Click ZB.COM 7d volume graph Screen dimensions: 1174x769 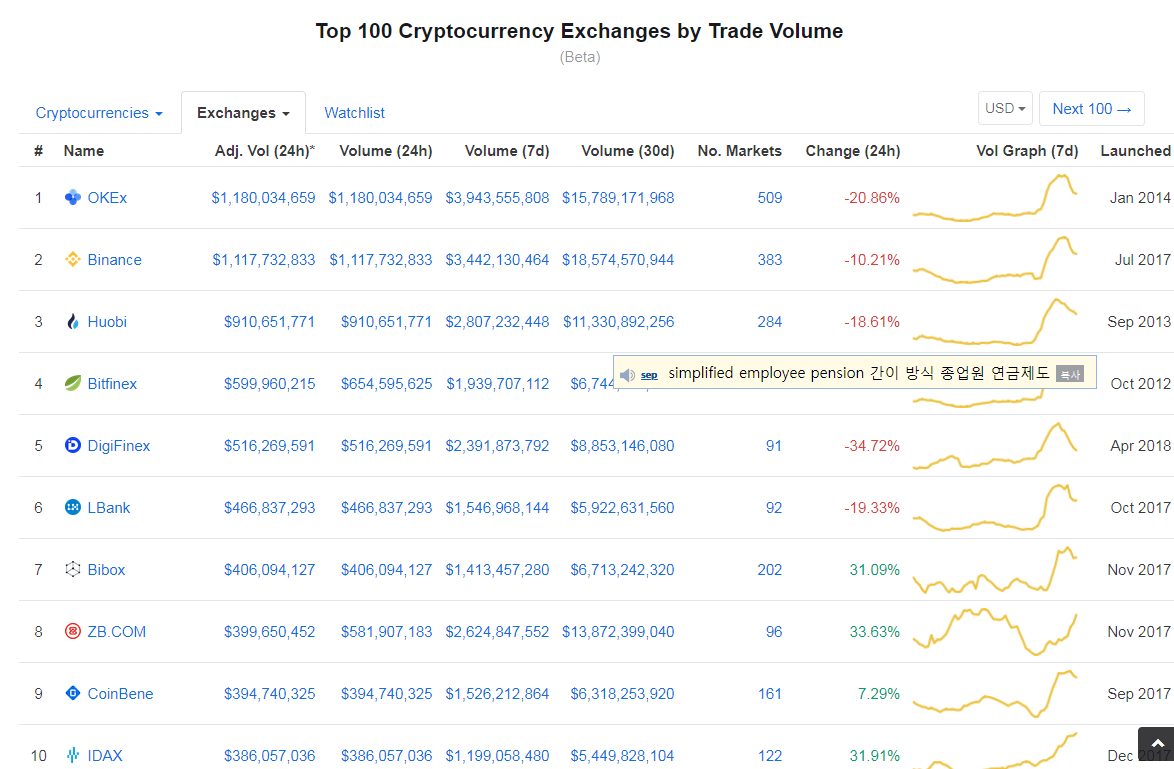point(995,631)
